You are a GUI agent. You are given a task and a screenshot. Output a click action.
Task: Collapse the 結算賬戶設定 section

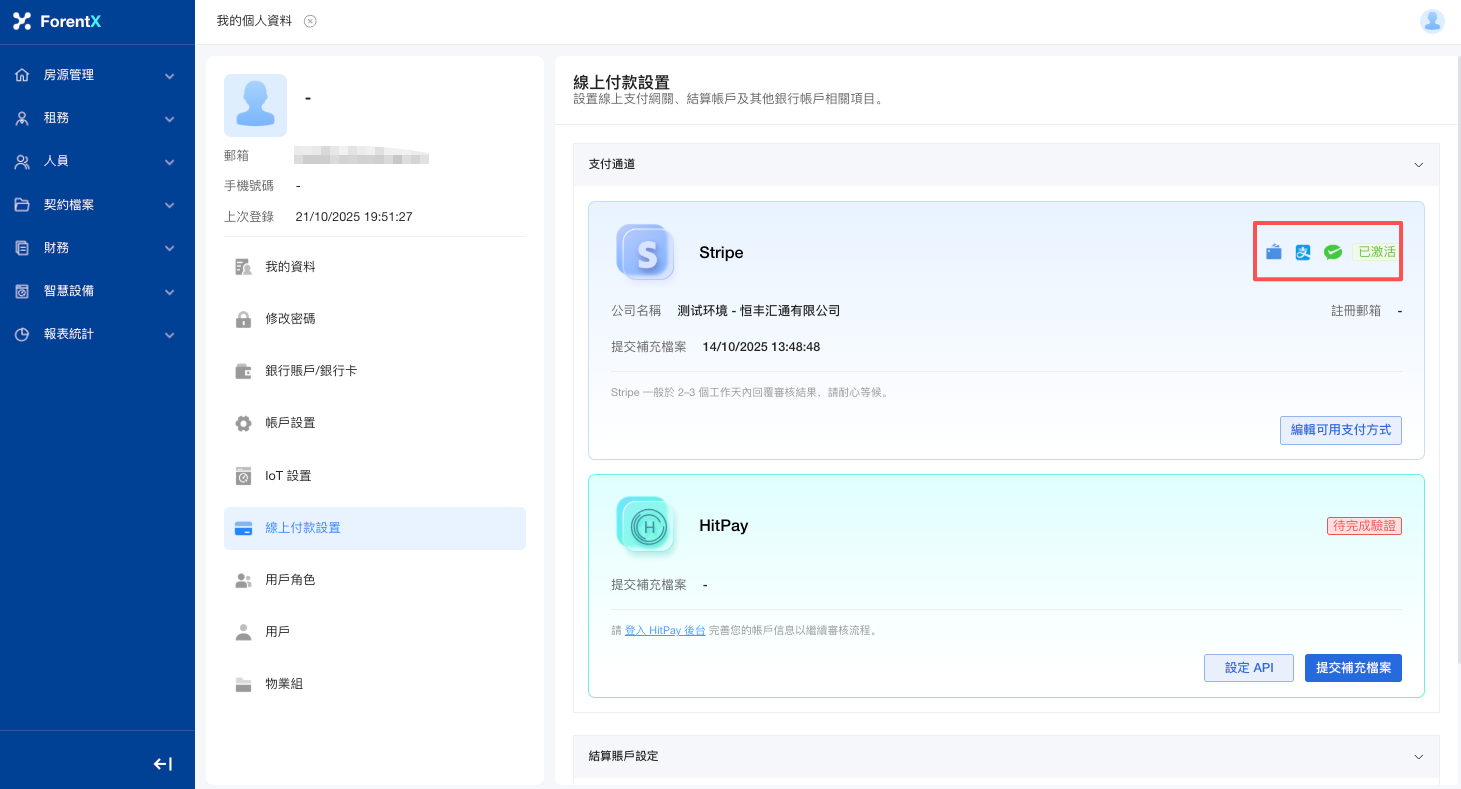(x=1418, y=757)
